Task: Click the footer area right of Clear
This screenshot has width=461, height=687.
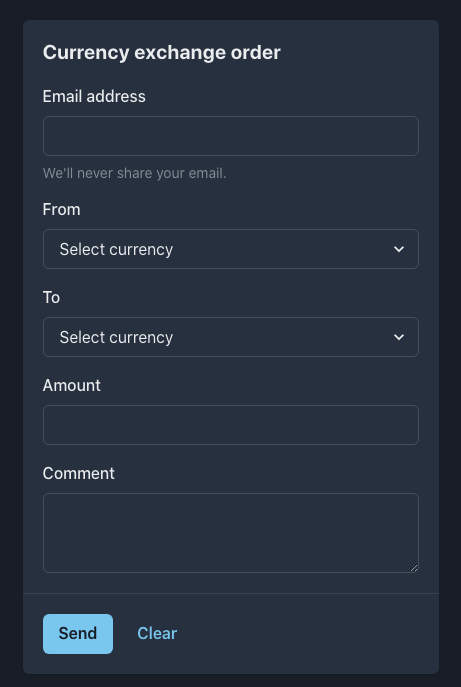Action: 307,634
